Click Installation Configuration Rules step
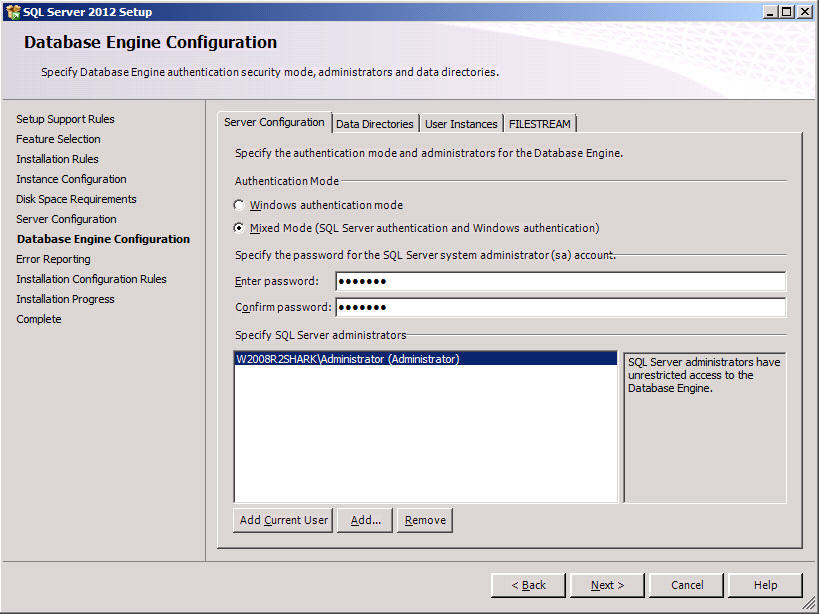The width and height of the screenshot is (819, 614). click(91, 279)
